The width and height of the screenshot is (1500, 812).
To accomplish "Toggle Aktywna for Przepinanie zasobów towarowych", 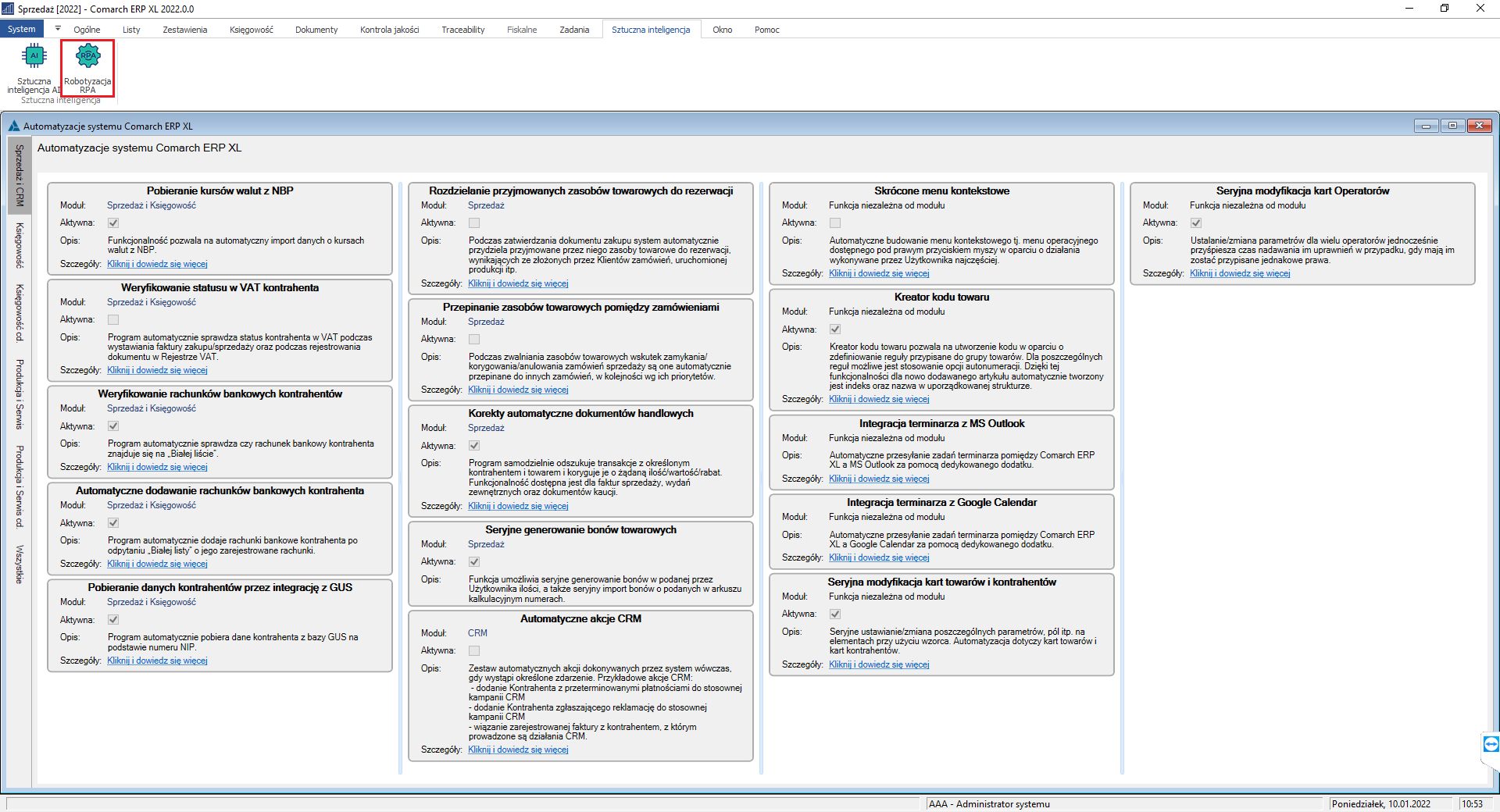I will pyautogui.click(x=474, y=339).
